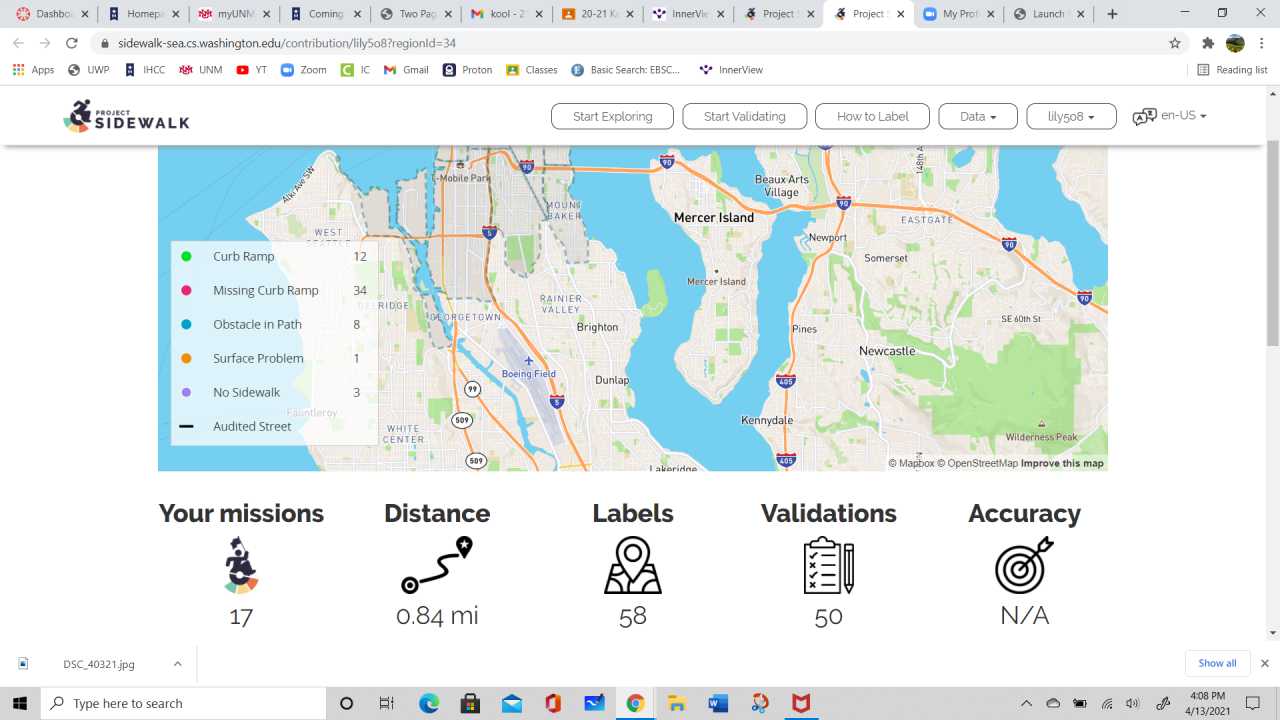
Task: Click the language speech bubble icon
Action: 1144,116
